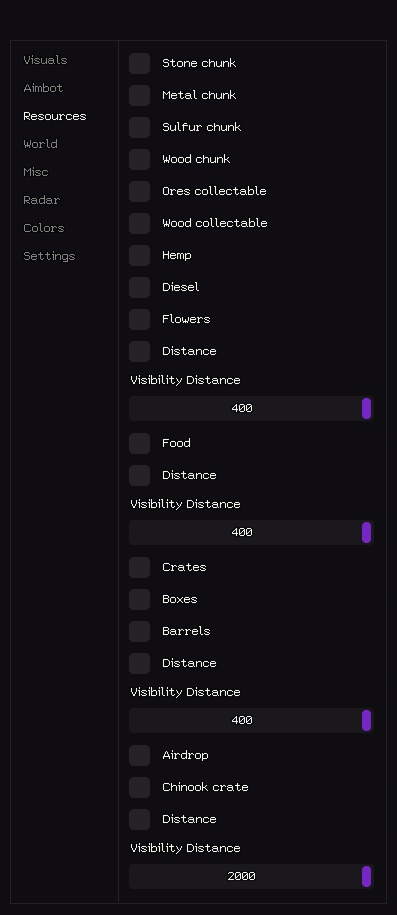Open the Visuals tab
397x915 pixels.
pos(45,60)
